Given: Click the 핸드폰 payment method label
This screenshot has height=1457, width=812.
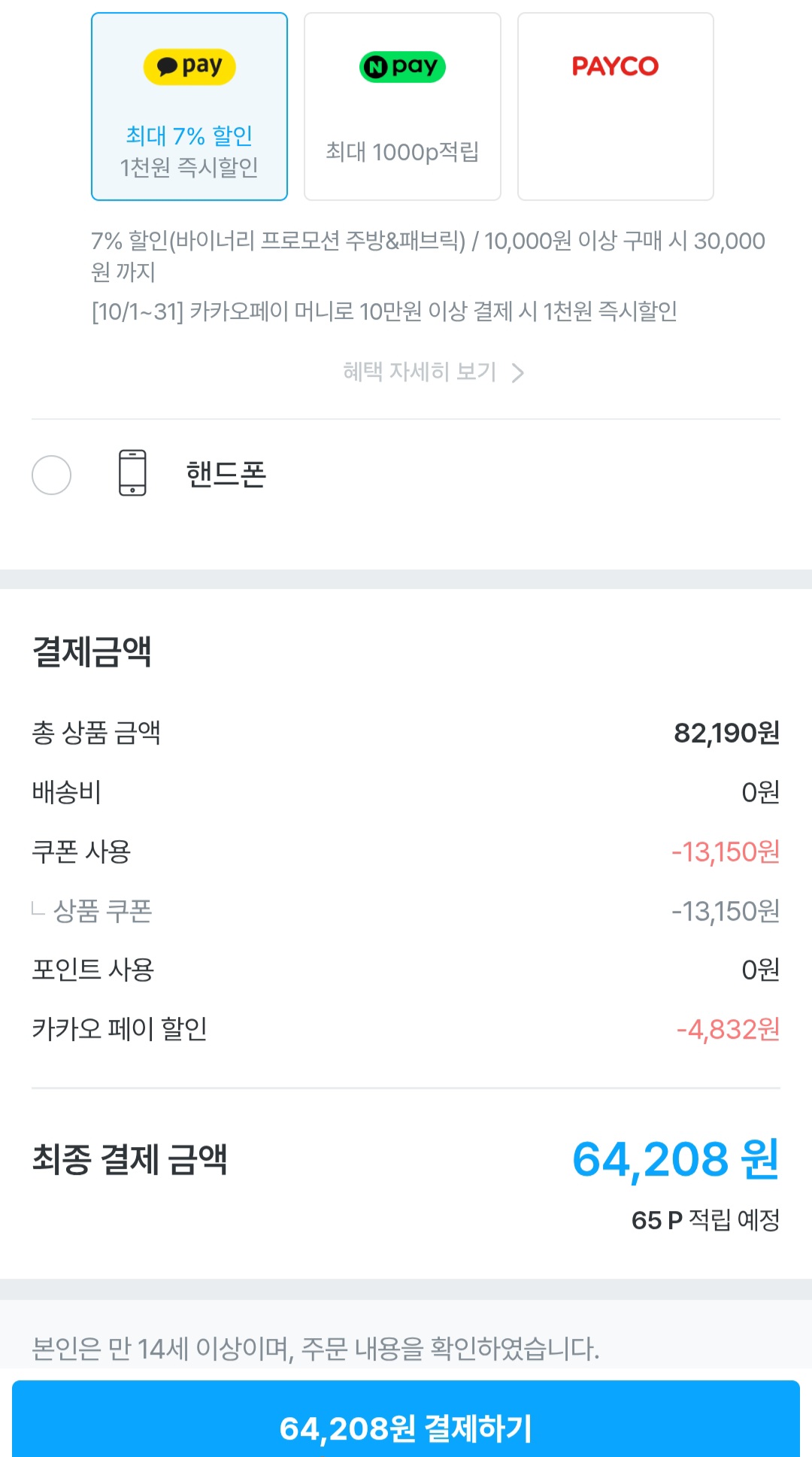Looking at the screenshot, I should pyautogui.click(x=226, y=475).
